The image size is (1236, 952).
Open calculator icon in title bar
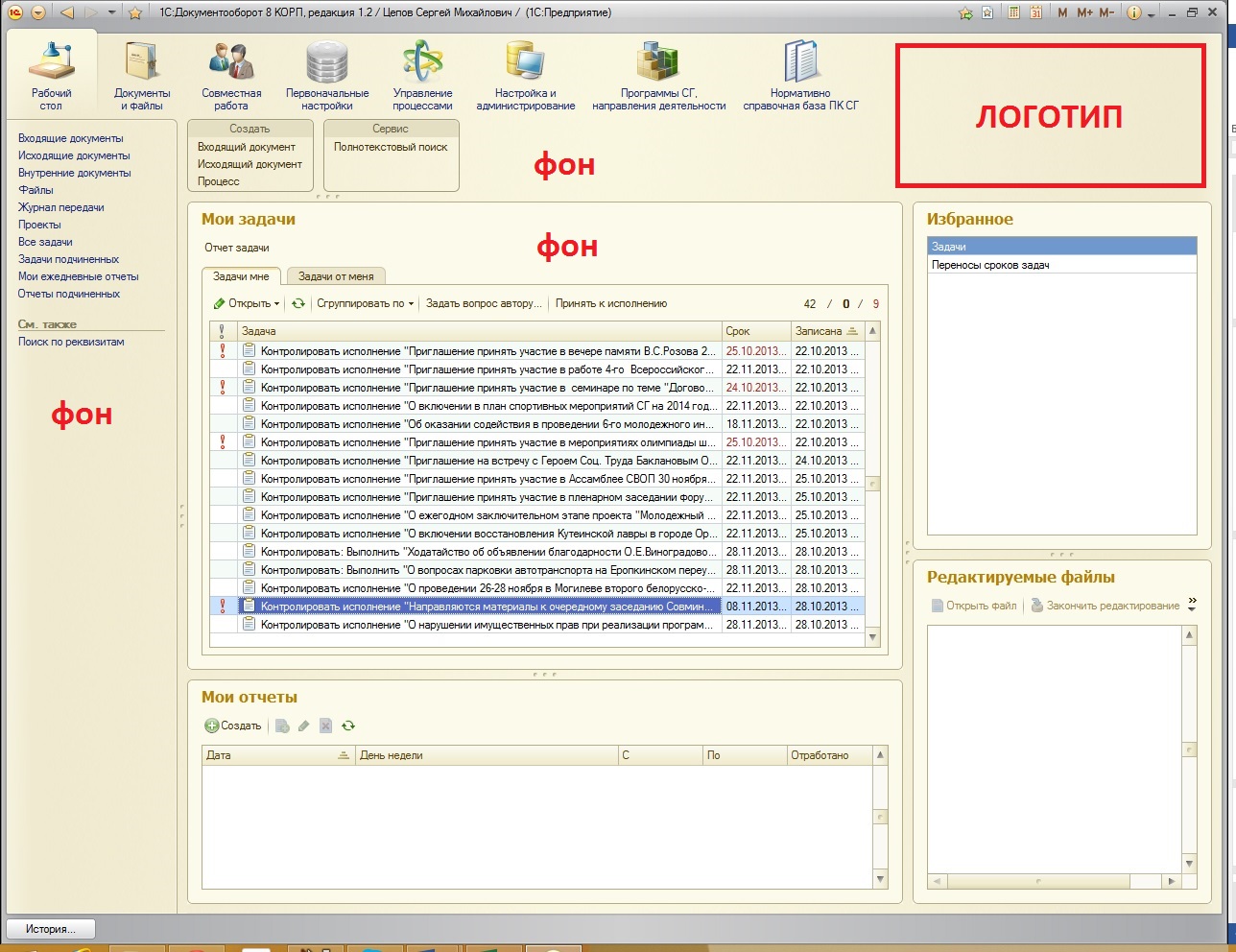tap(1014, 12)
